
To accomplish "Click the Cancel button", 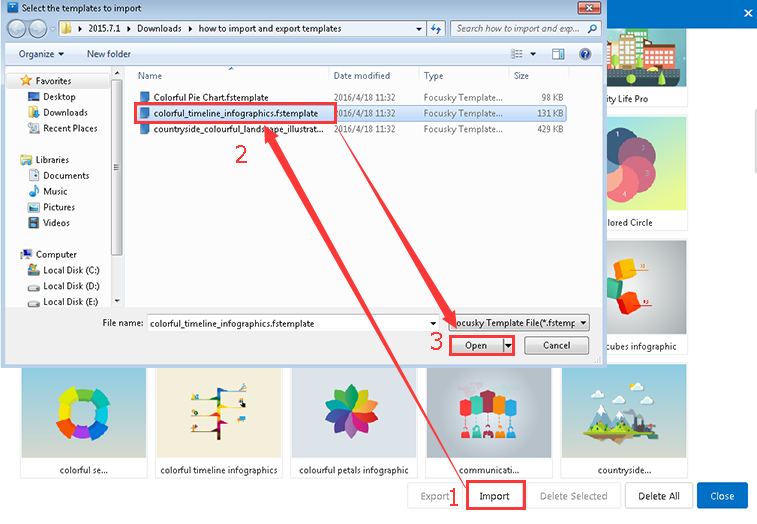I will [x=556, y=345].
